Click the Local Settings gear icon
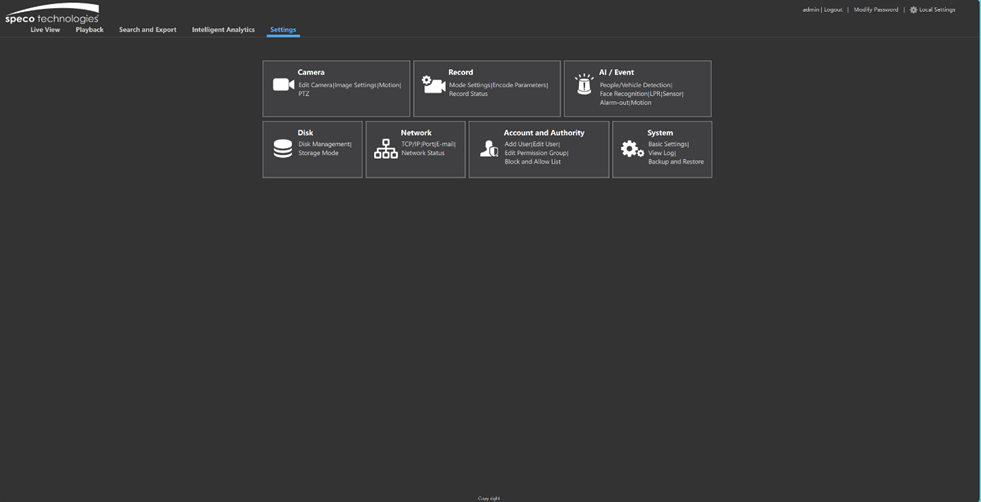 point(913,10)
